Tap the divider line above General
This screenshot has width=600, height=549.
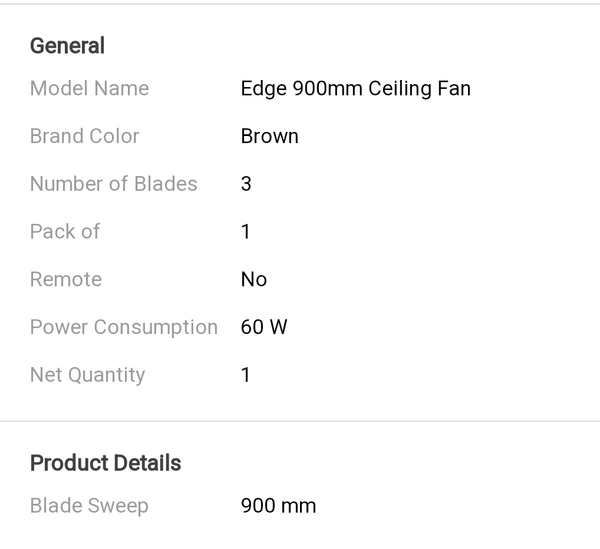(x=300, y=4)
